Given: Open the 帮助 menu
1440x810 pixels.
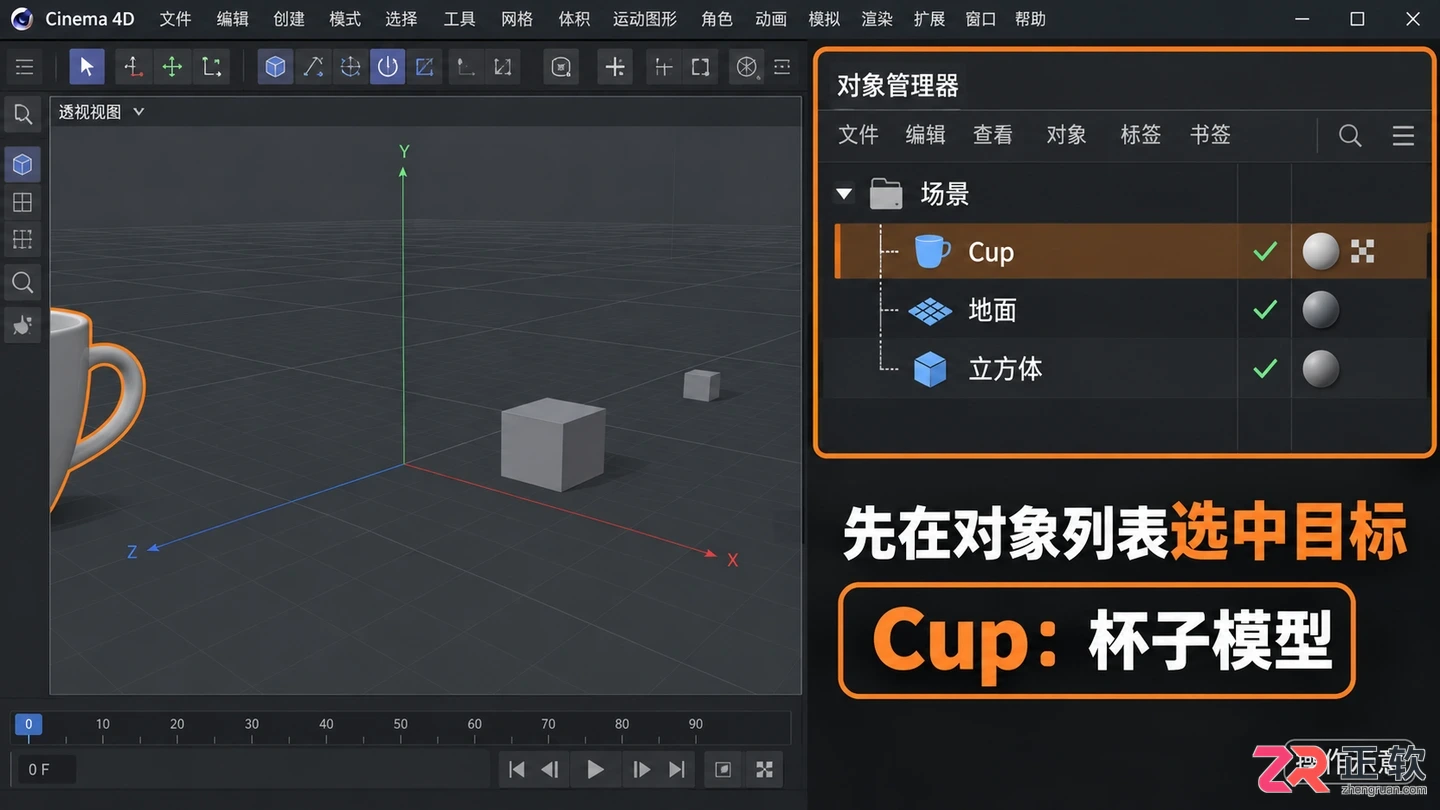Looking at the screenshot, I should [x=1030, y=19].
